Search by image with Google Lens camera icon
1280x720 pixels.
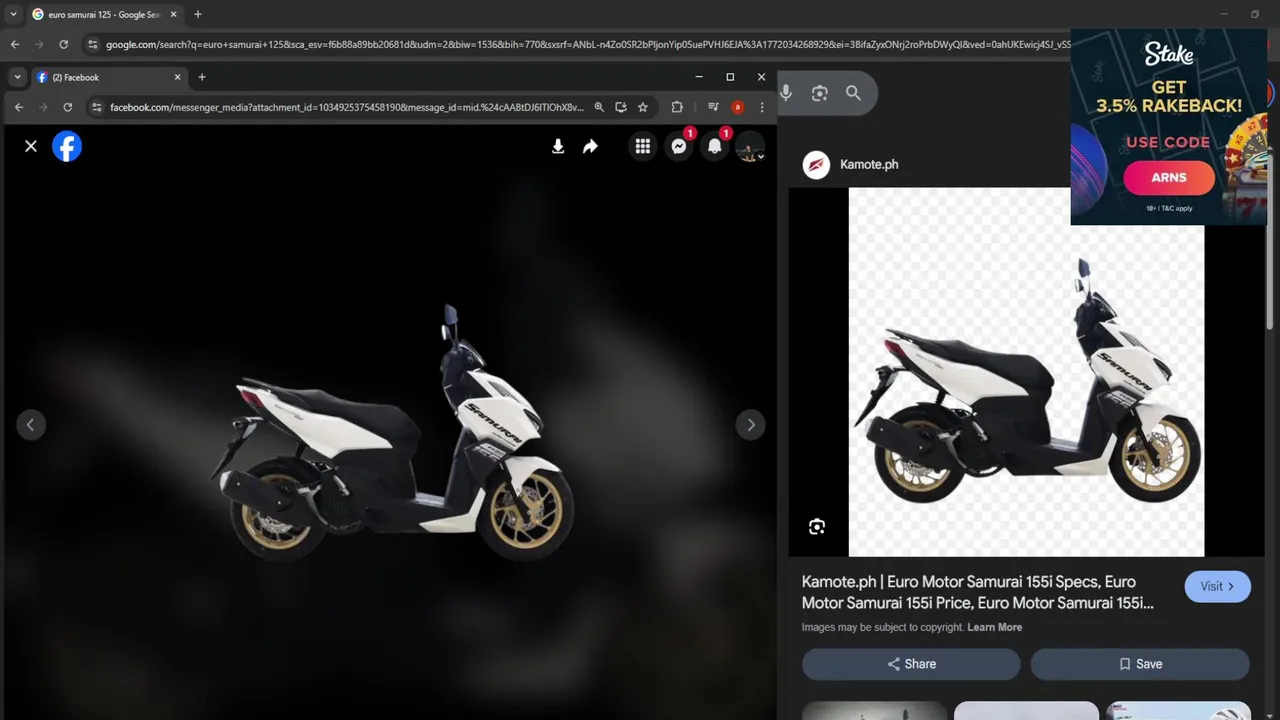coord(820,93)
